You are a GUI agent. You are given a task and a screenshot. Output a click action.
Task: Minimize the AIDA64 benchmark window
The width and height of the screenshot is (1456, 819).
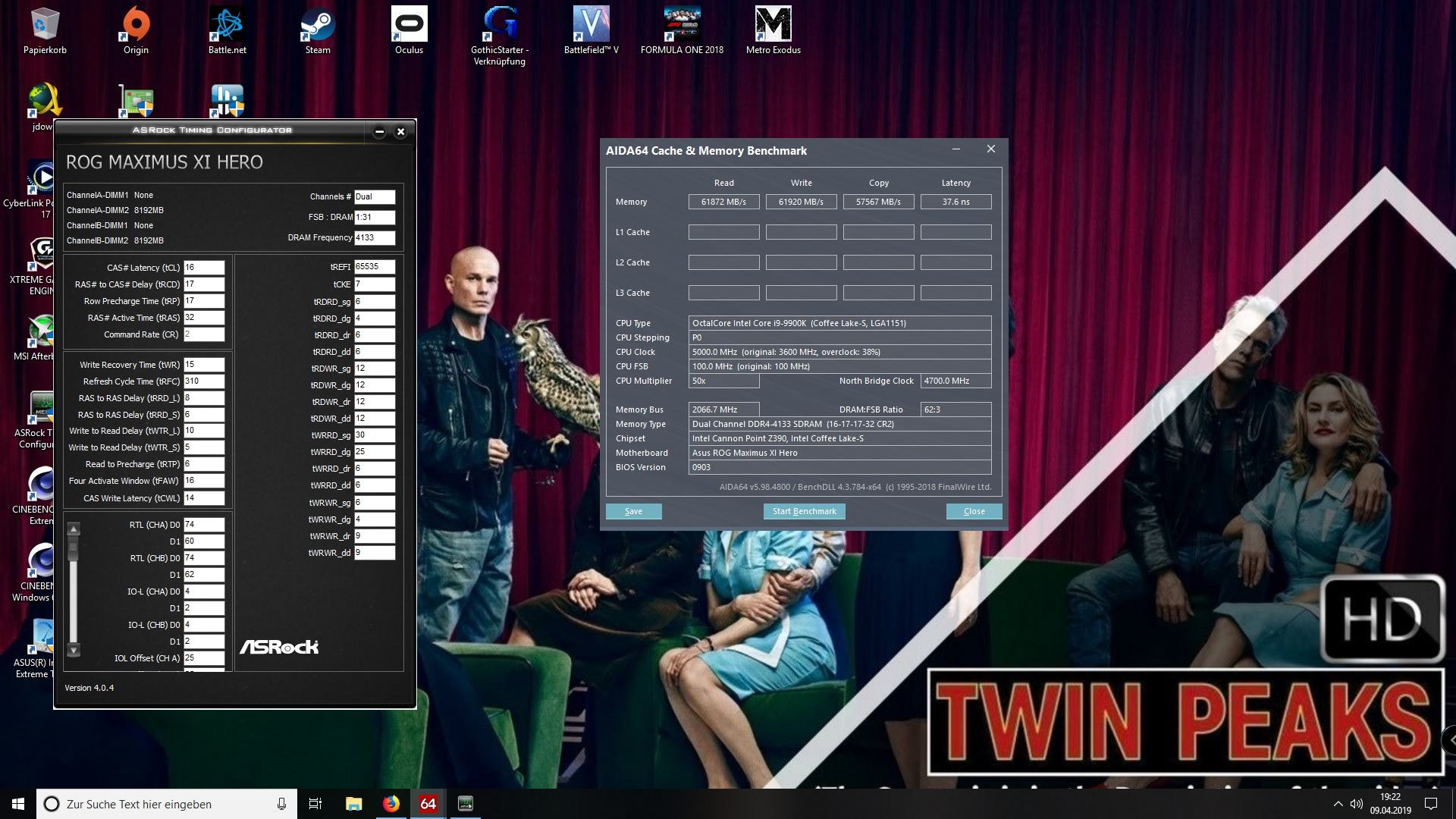tap(956, 149)
